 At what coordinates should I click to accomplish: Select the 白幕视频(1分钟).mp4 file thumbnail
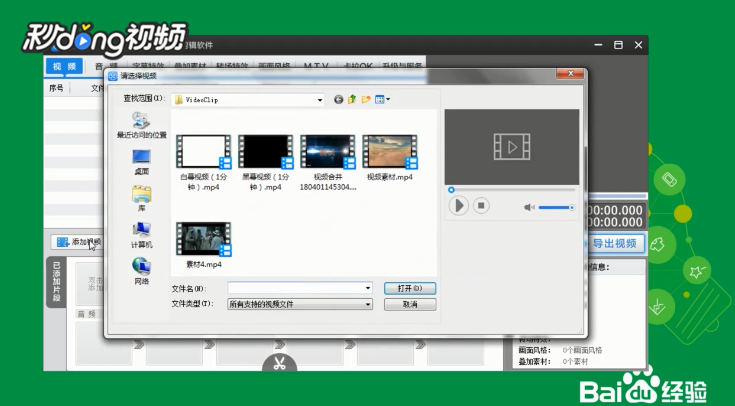coord(203,152)
